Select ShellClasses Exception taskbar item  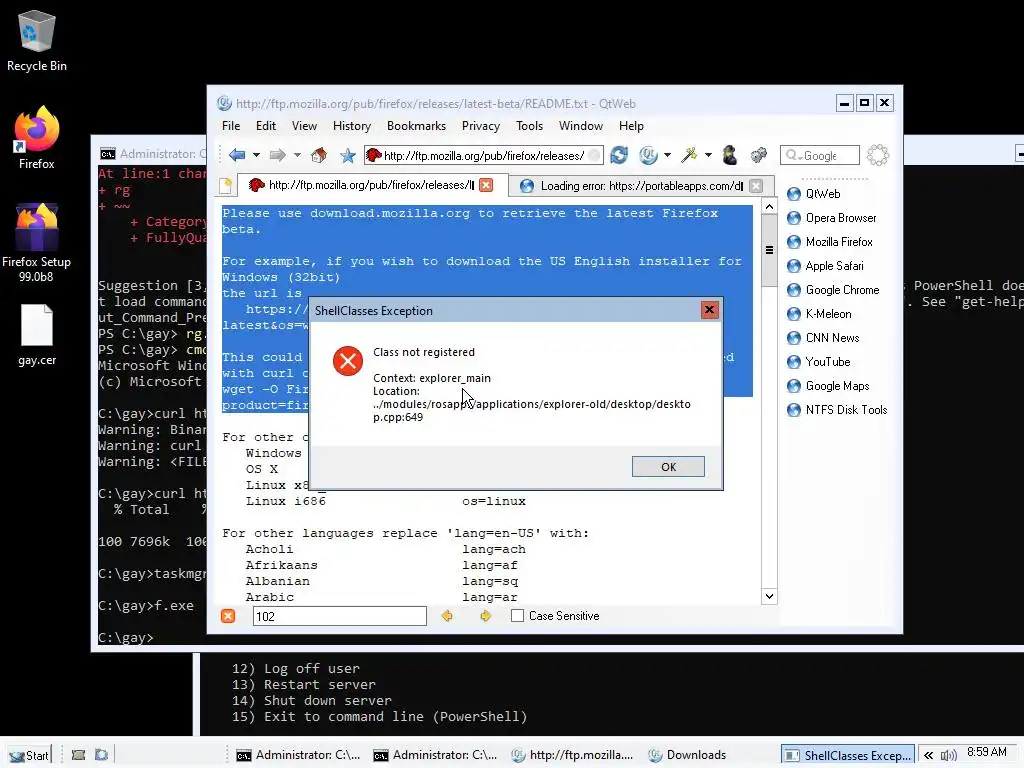tap(848, 755)
